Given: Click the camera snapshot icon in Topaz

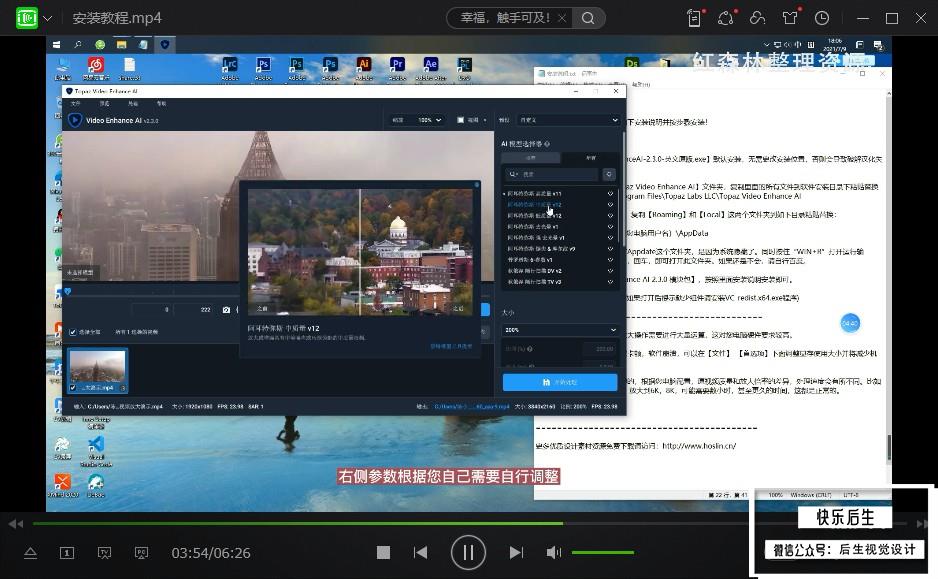Looking at the screenshot, I should click(x=226, y=309).
